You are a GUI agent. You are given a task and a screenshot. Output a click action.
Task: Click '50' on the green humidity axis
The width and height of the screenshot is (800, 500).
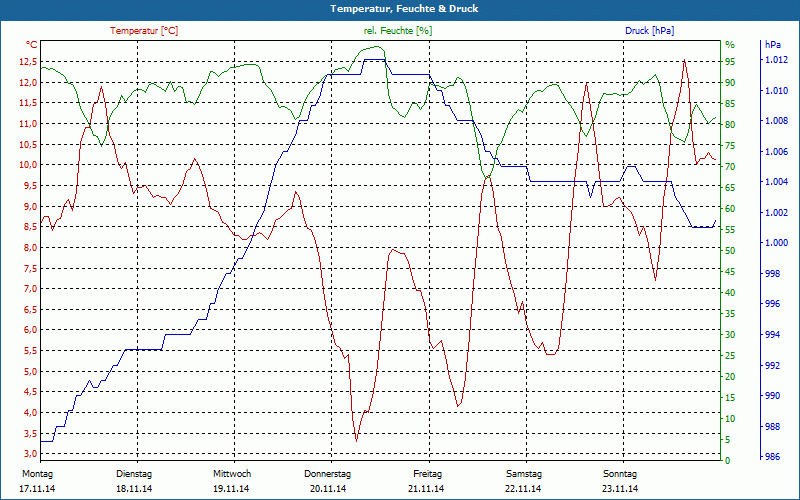(x=730, y=251)
